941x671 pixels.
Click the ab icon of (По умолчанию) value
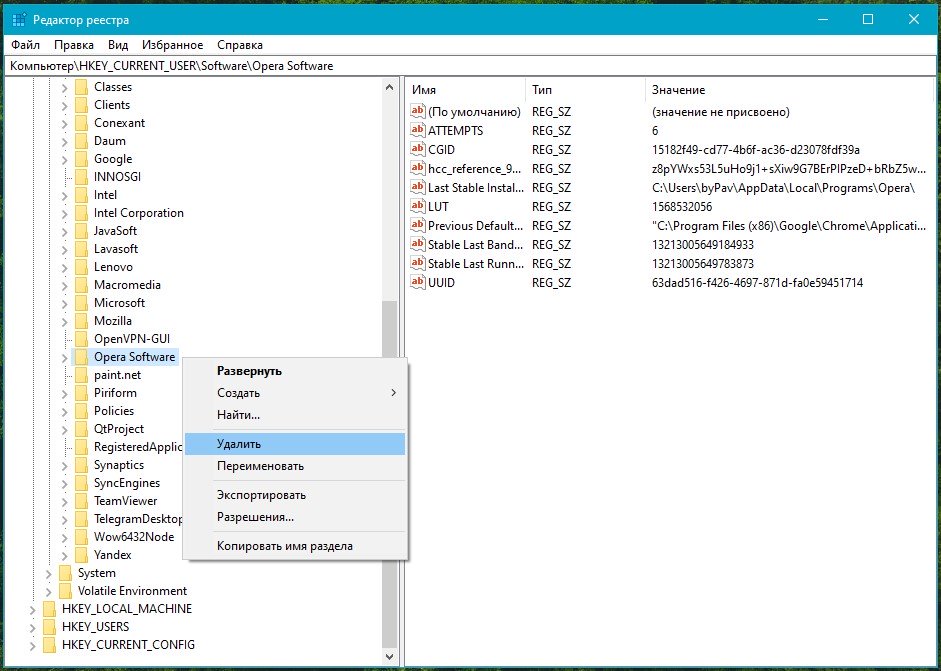point(418,111)
